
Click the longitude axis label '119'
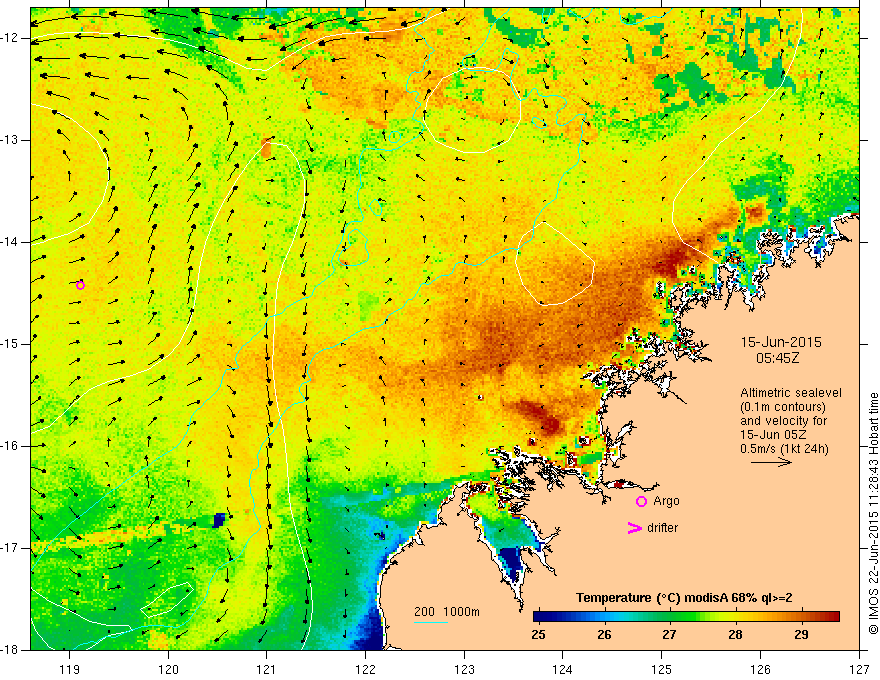click(x=69, y=669)
